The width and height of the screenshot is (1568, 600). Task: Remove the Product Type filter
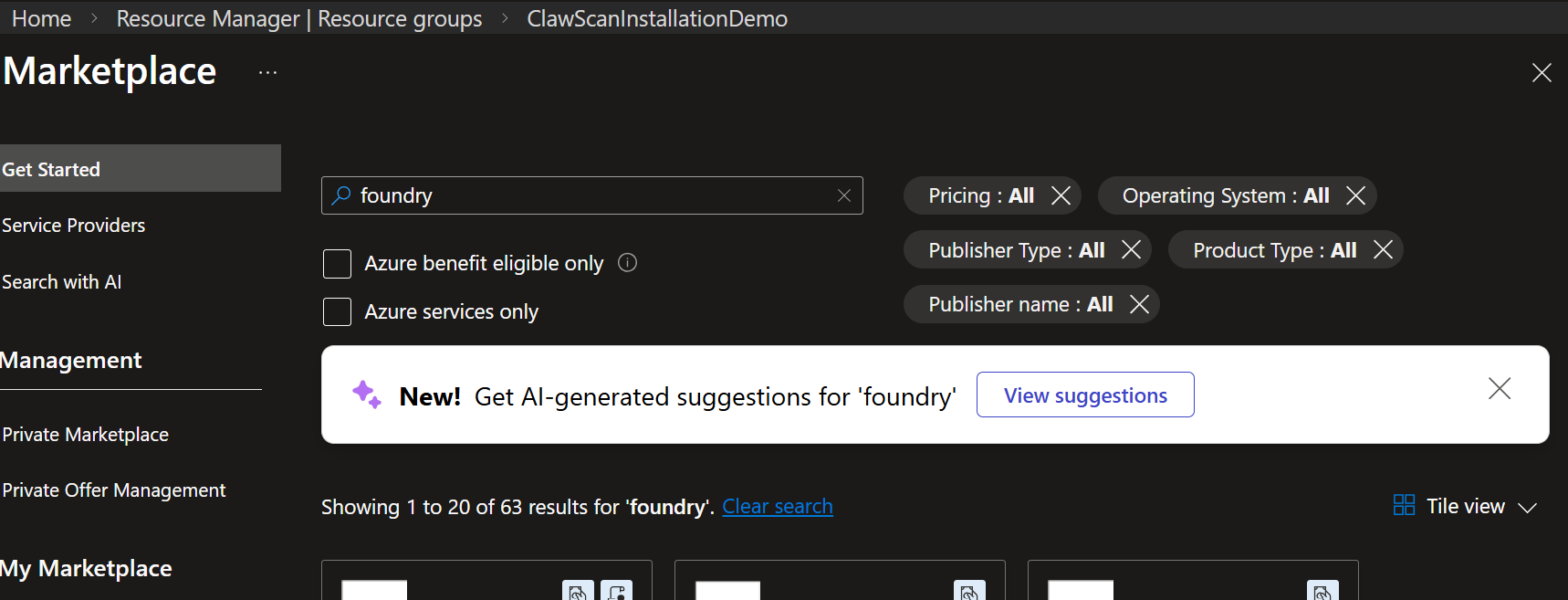[1383, 249]
